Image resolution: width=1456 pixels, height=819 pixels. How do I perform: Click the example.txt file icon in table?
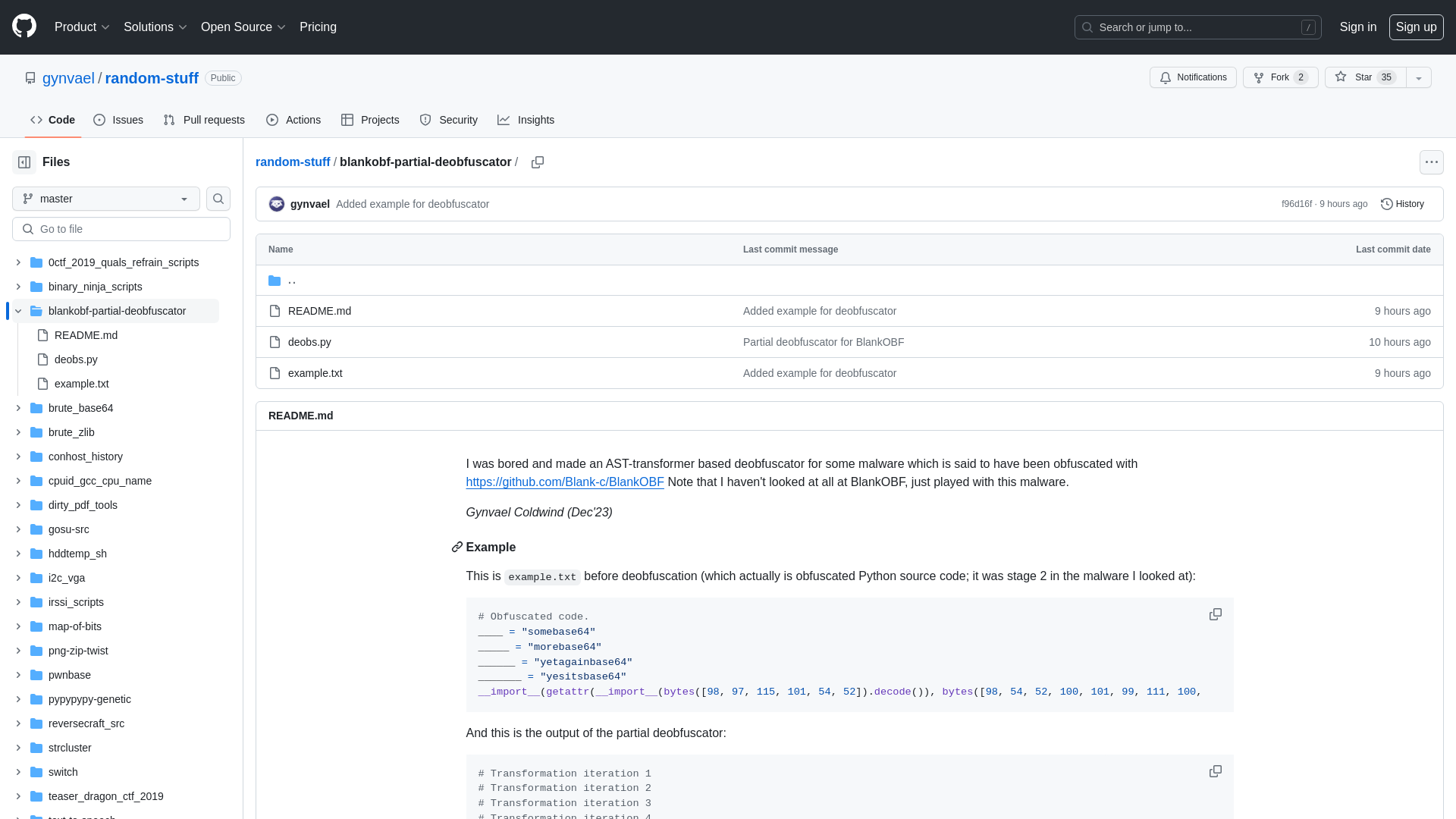(275, 373)
